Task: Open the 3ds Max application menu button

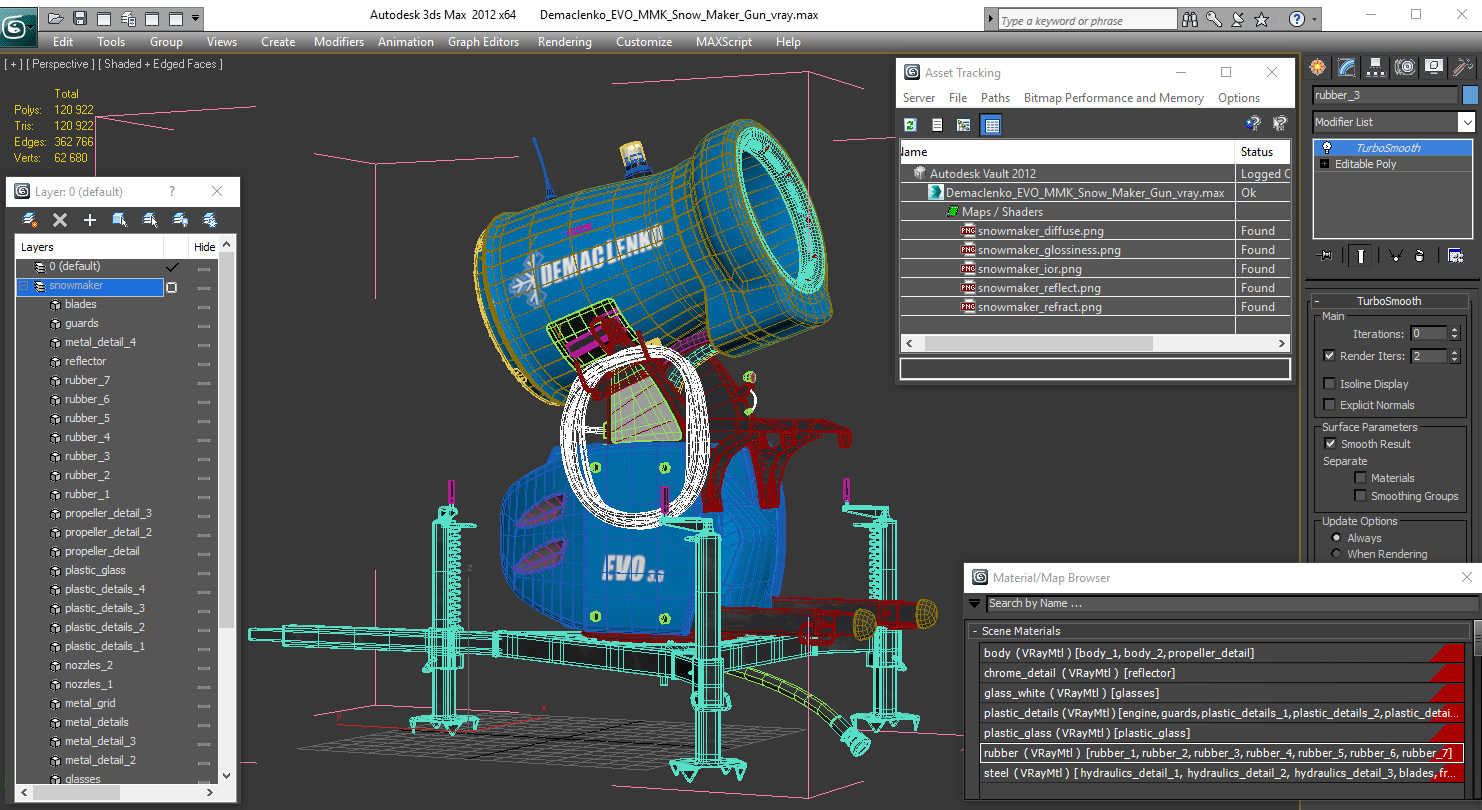Action: click(18, 25)
